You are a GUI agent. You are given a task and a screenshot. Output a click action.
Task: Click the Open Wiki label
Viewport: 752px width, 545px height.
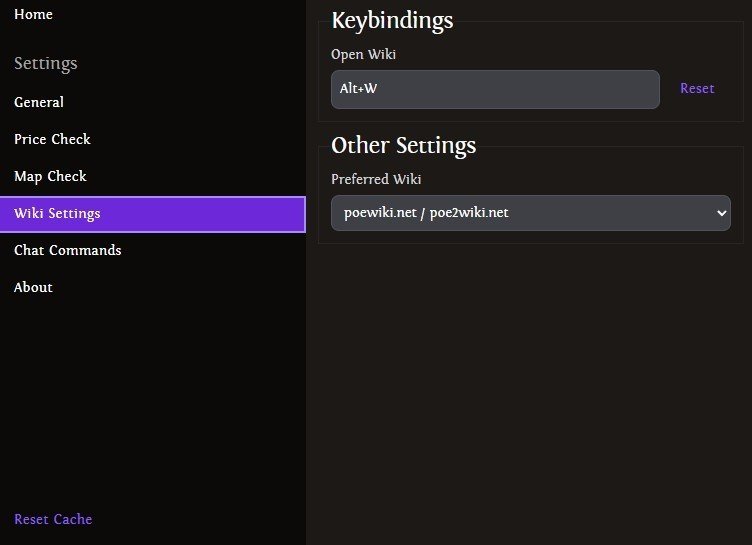[364, 54]
